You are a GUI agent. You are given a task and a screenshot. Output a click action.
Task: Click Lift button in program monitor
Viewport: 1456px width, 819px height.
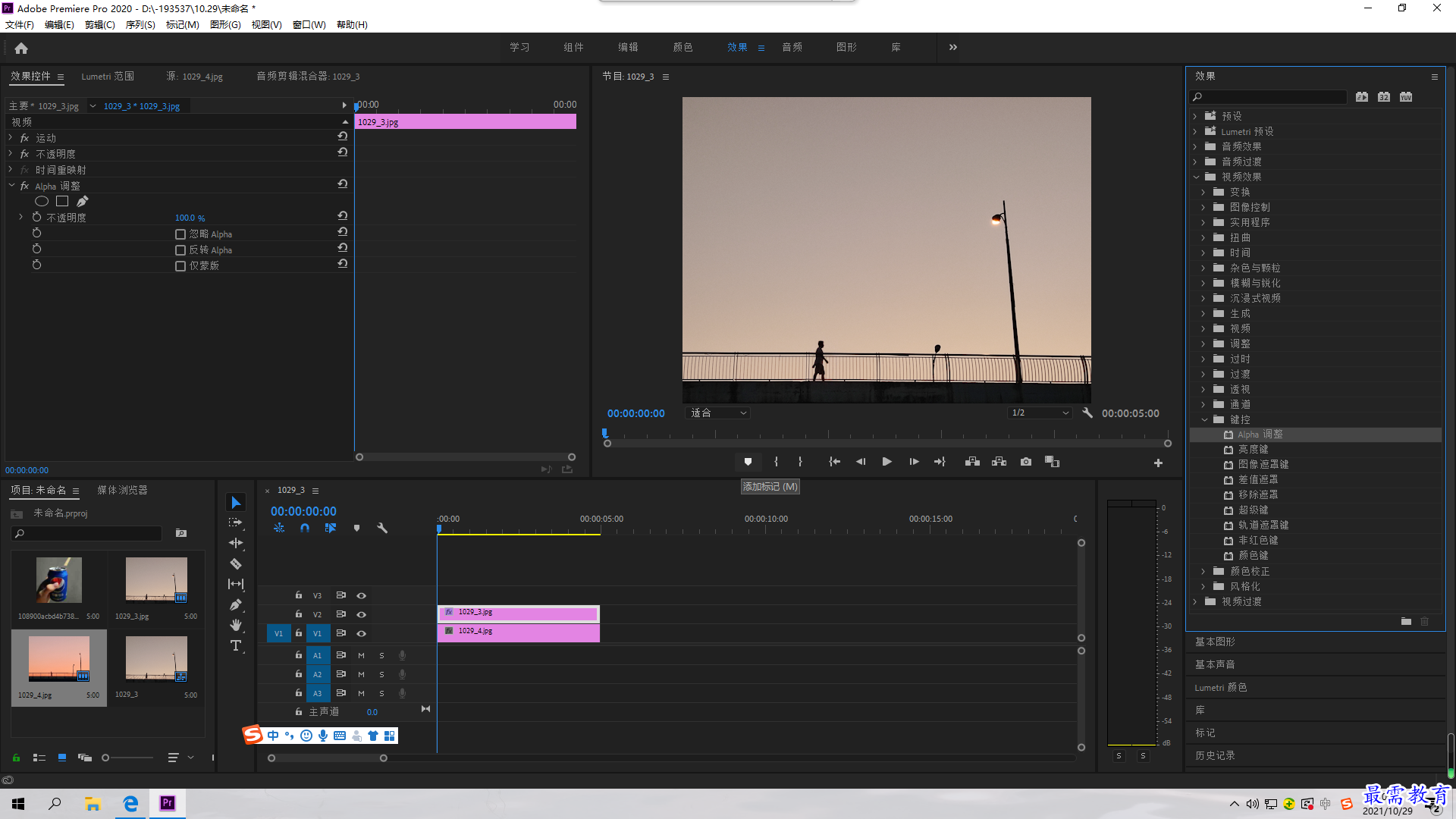(972, 462)
